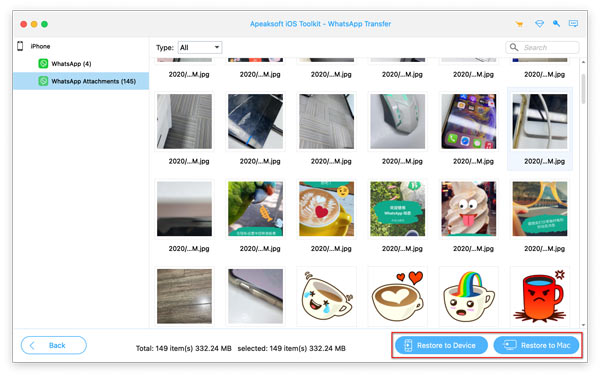This screenshot has width=600, height=377.
Task: Click the iPhone device icon in sidebar
Action: pyautogui.click(x=20, y=46)
